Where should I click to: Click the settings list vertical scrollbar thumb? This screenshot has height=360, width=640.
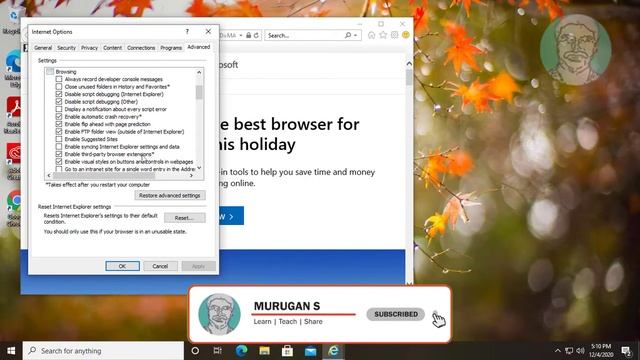click(x=199, y=92)
